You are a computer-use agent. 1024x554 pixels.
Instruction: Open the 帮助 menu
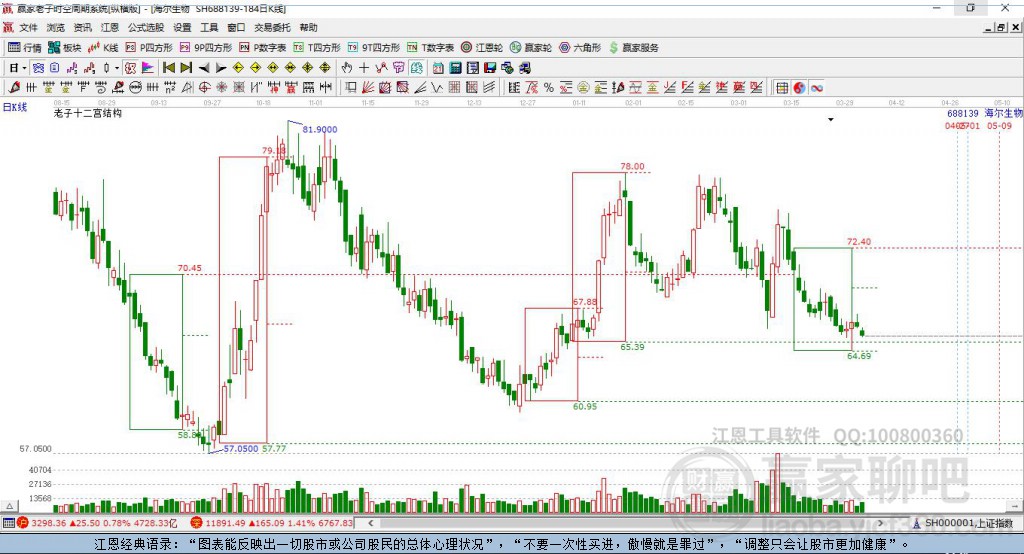(308, 27)
